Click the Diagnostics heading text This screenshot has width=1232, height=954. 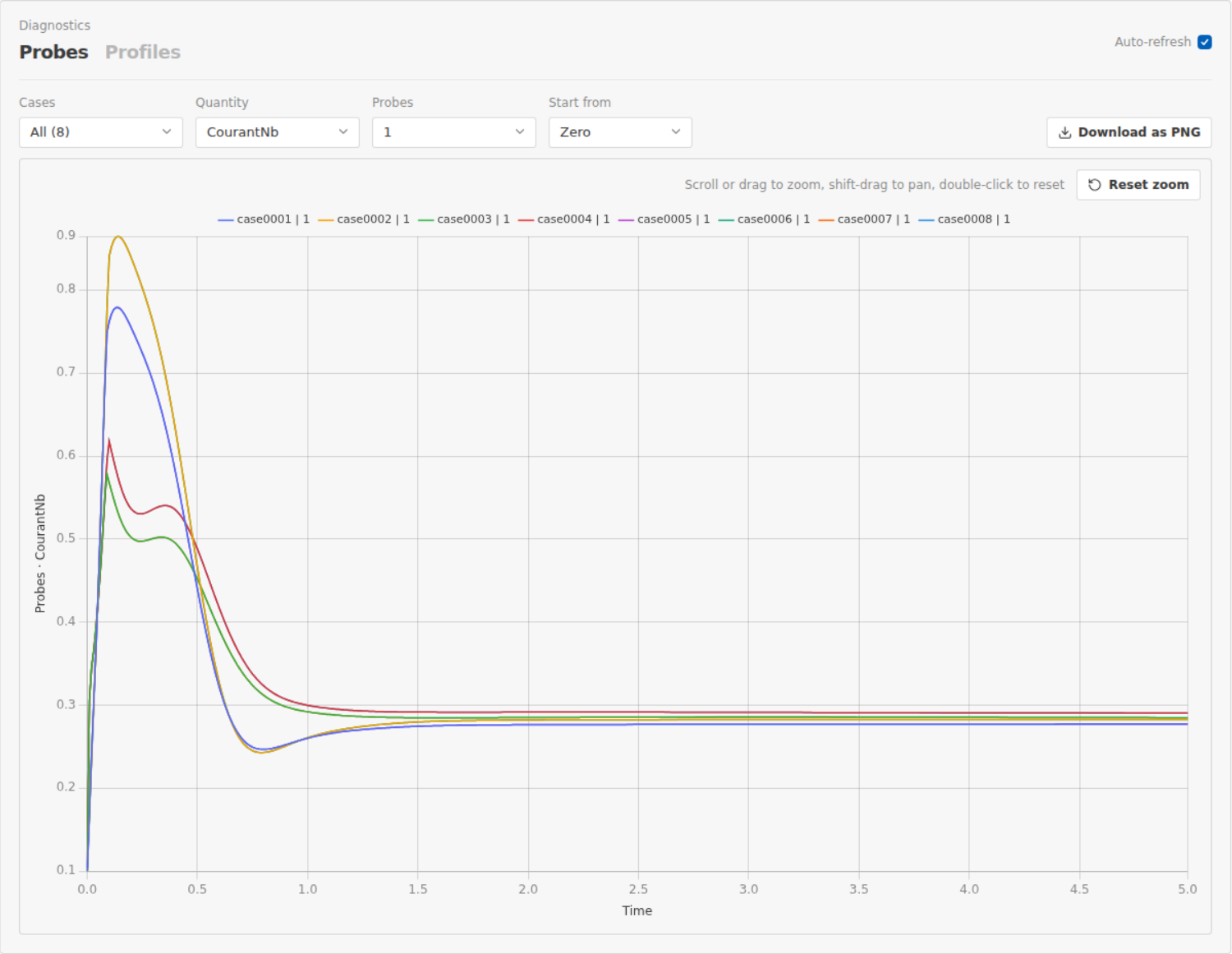pos(55,25)
